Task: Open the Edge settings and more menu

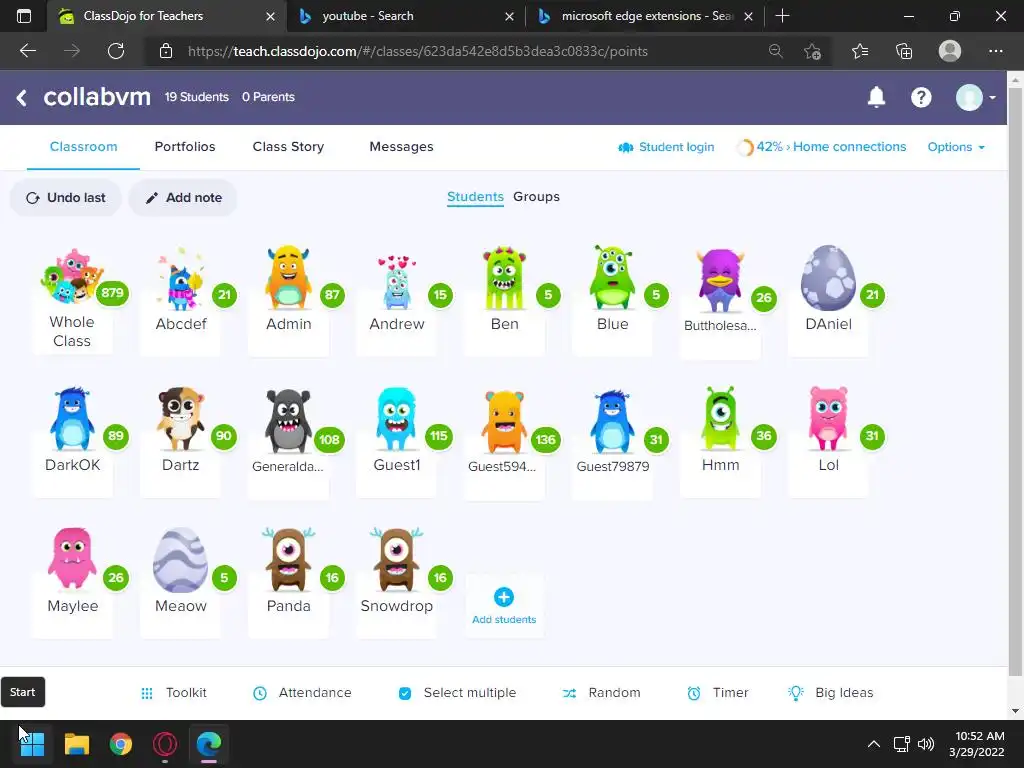Action: tap(995, 51)
